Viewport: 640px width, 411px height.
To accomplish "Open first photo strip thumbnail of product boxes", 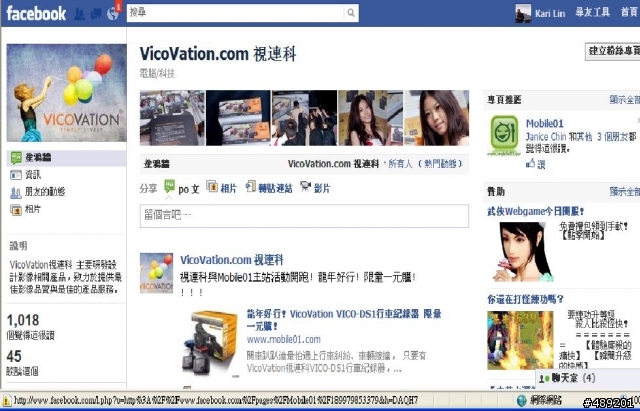I will (172, 118).
